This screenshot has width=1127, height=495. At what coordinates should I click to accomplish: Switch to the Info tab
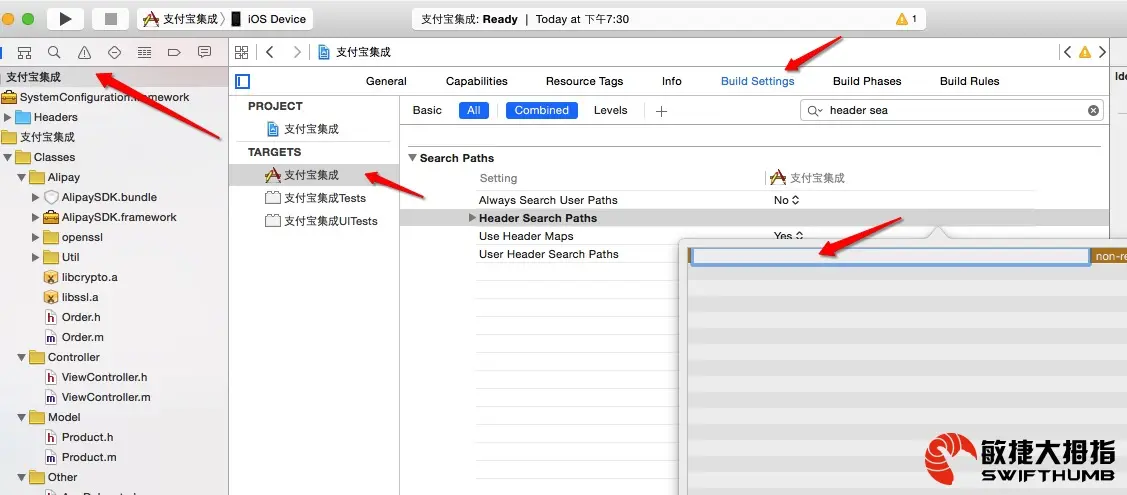point(671,81)
